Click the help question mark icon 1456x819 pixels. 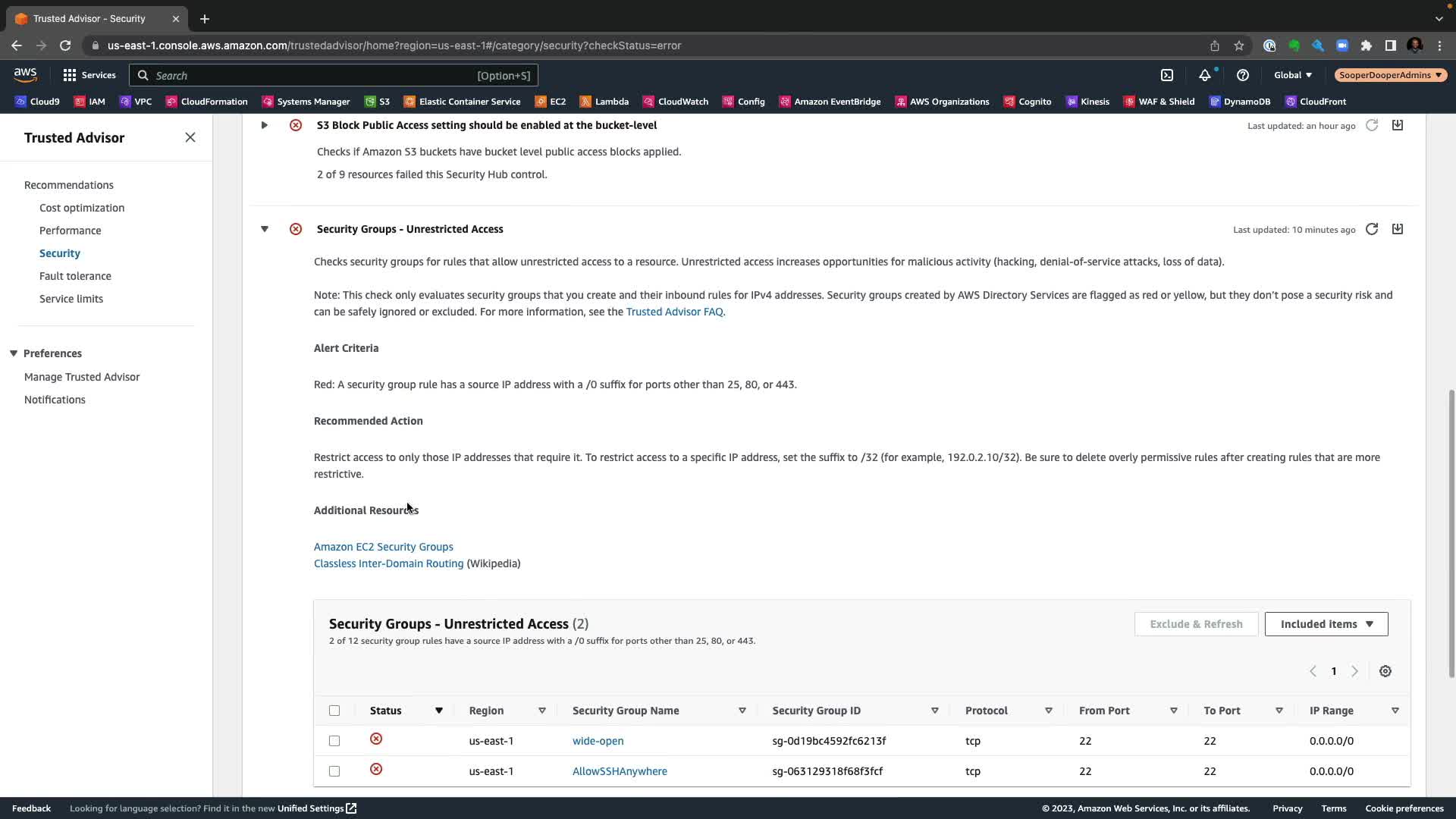pyautogui.click(x=1242, y=75)
